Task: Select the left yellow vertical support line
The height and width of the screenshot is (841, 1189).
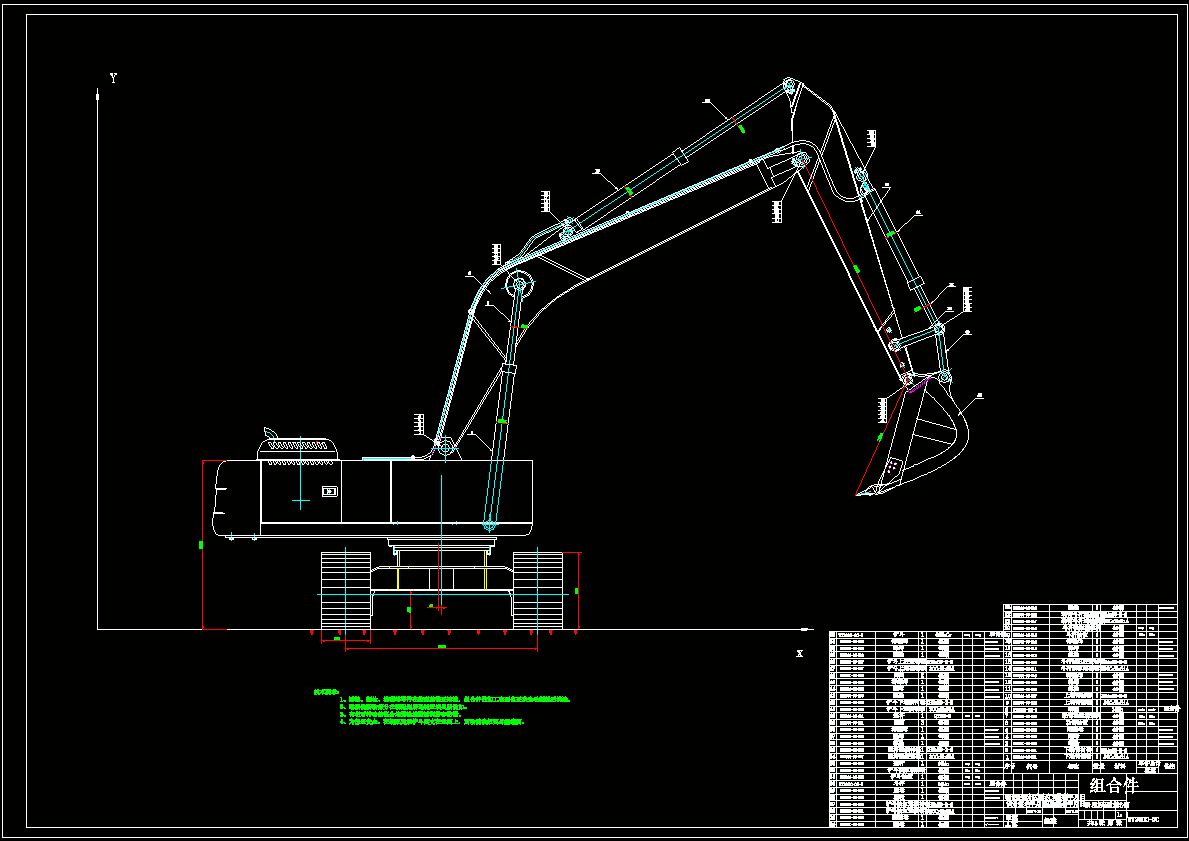Action: (x=399, y=570)
